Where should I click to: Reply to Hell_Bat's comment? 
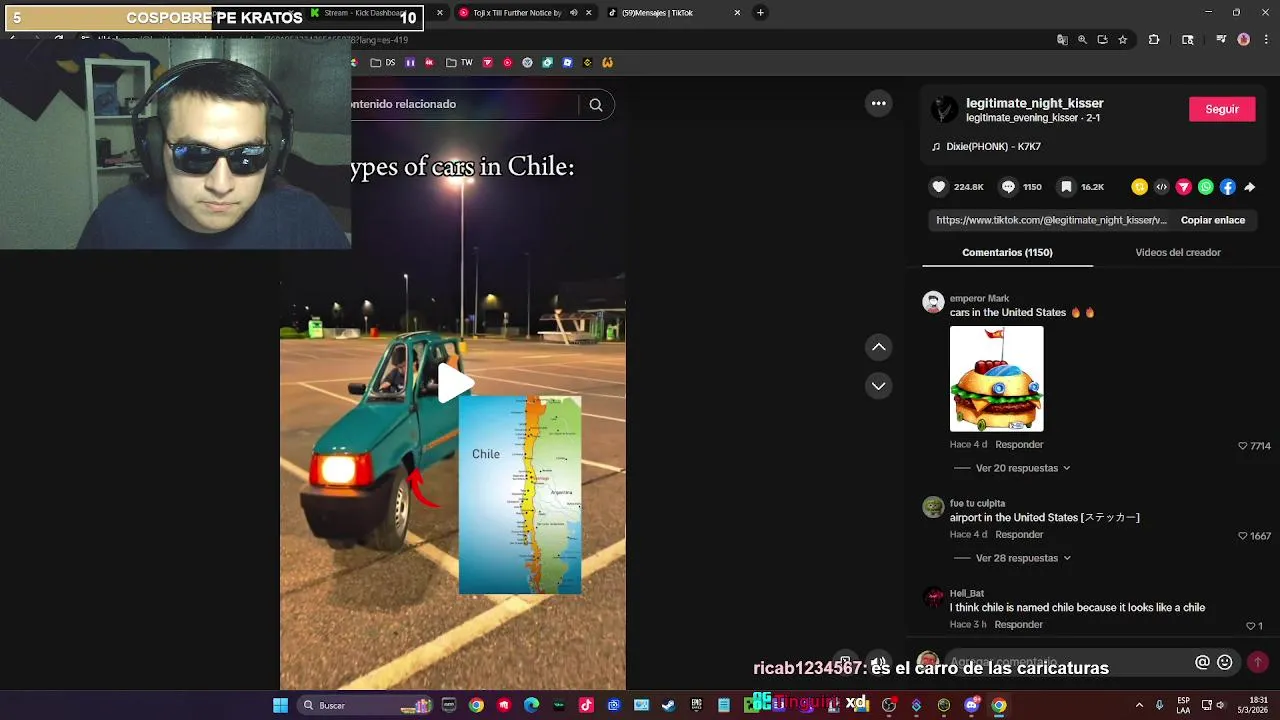1019,624
